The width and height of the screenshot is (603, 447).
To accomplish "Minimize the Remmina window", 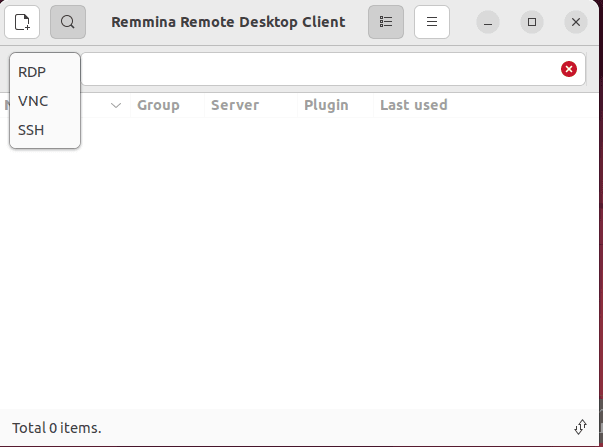I will pos(488,21).
